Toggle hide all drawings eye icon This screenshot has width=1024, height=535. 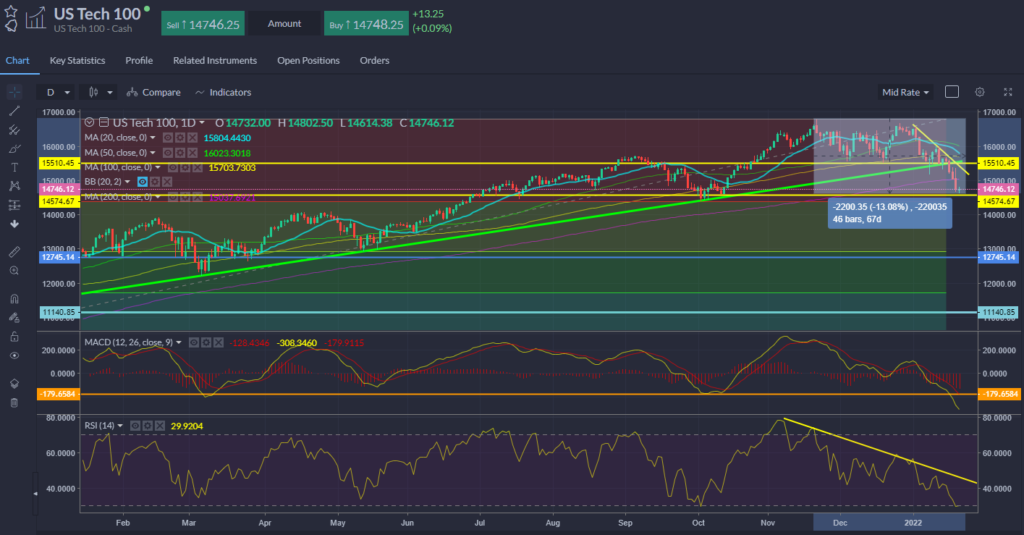click(x=14, y=355)
